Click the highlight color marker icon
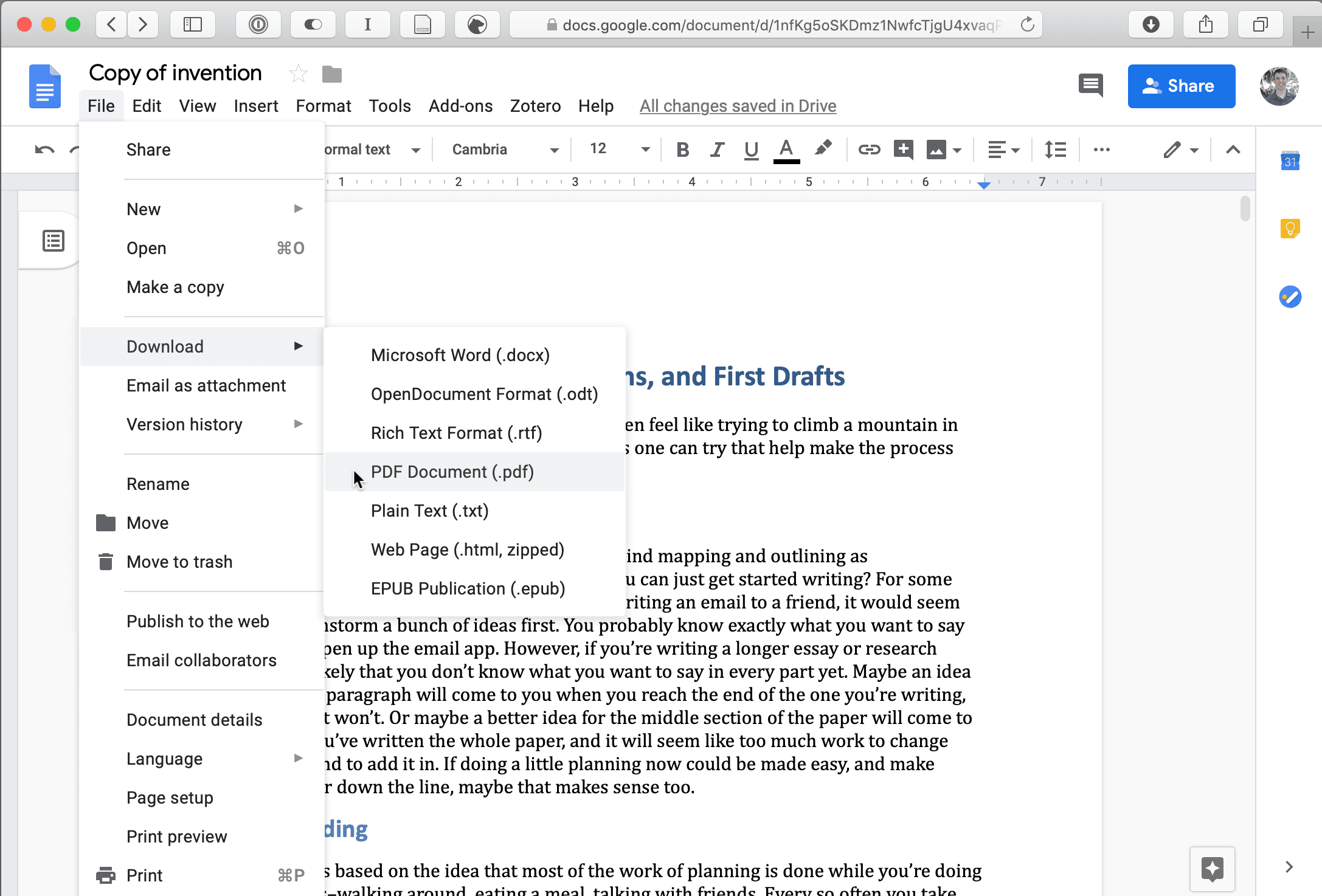Screen dimensions: 1322x896 (x=823, y=148)
